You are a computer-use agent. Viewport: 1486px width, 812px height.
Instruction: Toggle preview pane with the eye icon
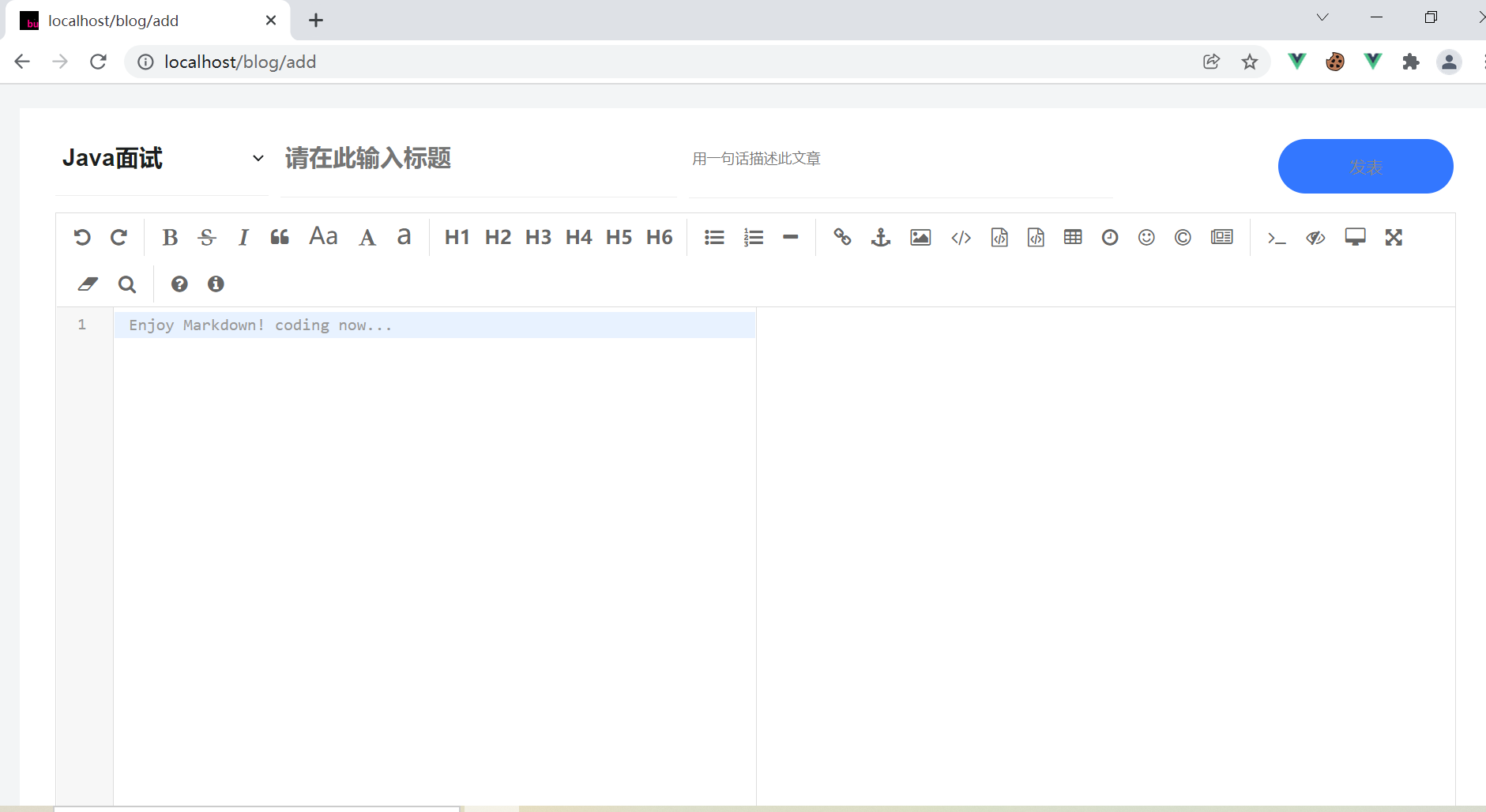point(1315,237)
